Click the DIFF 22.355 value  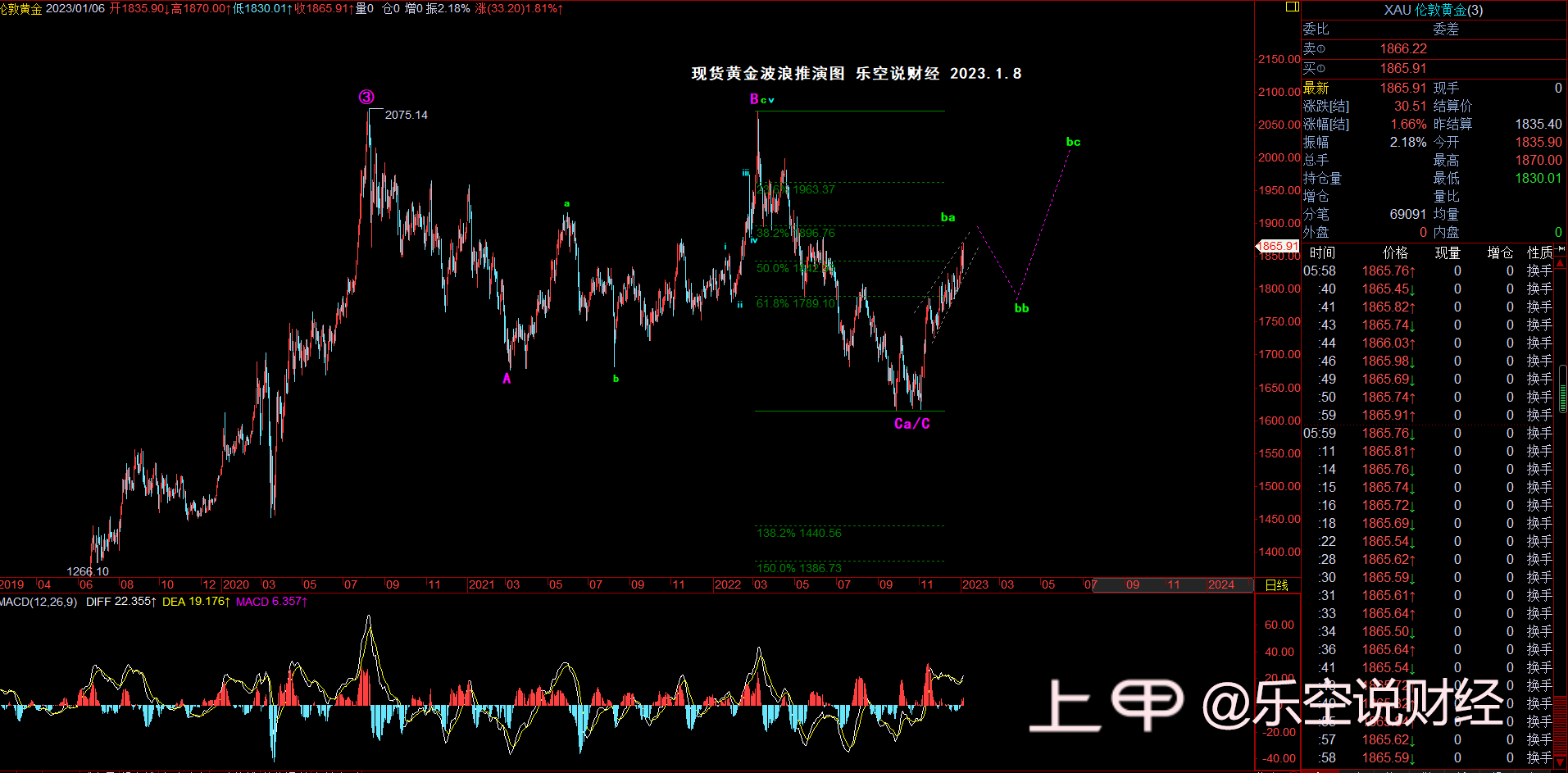point(121,602)
